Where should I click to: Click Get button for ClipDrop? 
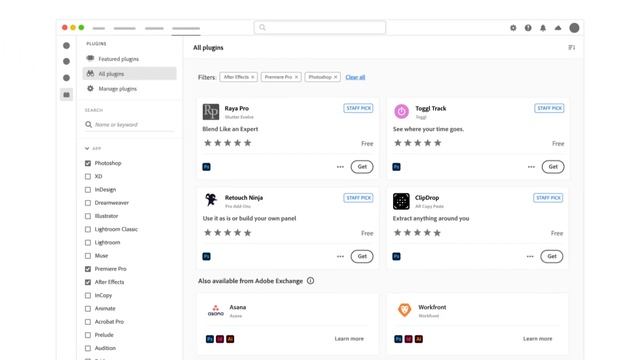[552, 256]
